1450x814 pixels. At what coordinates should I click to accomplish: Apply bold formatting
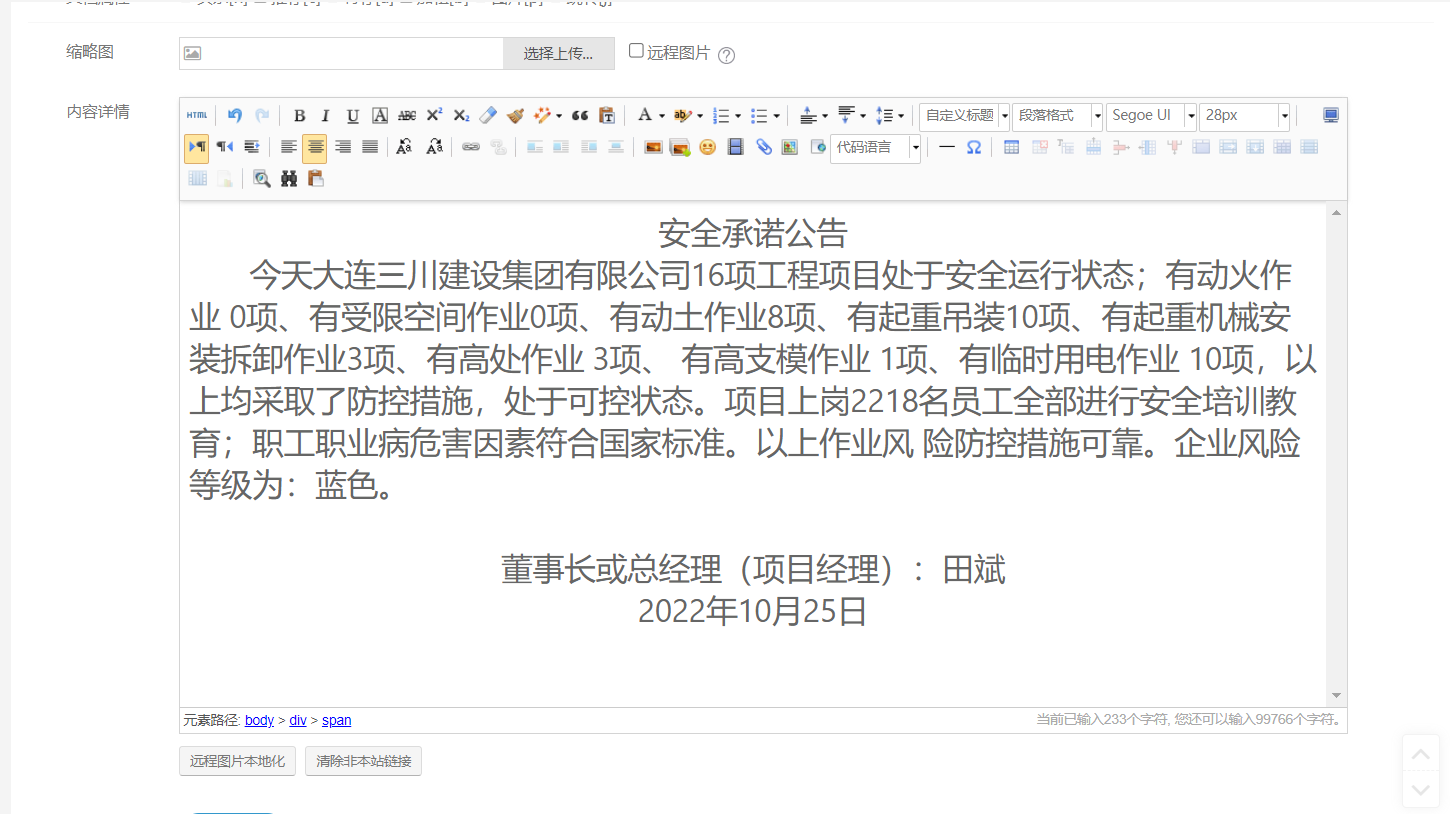point(299,116)
